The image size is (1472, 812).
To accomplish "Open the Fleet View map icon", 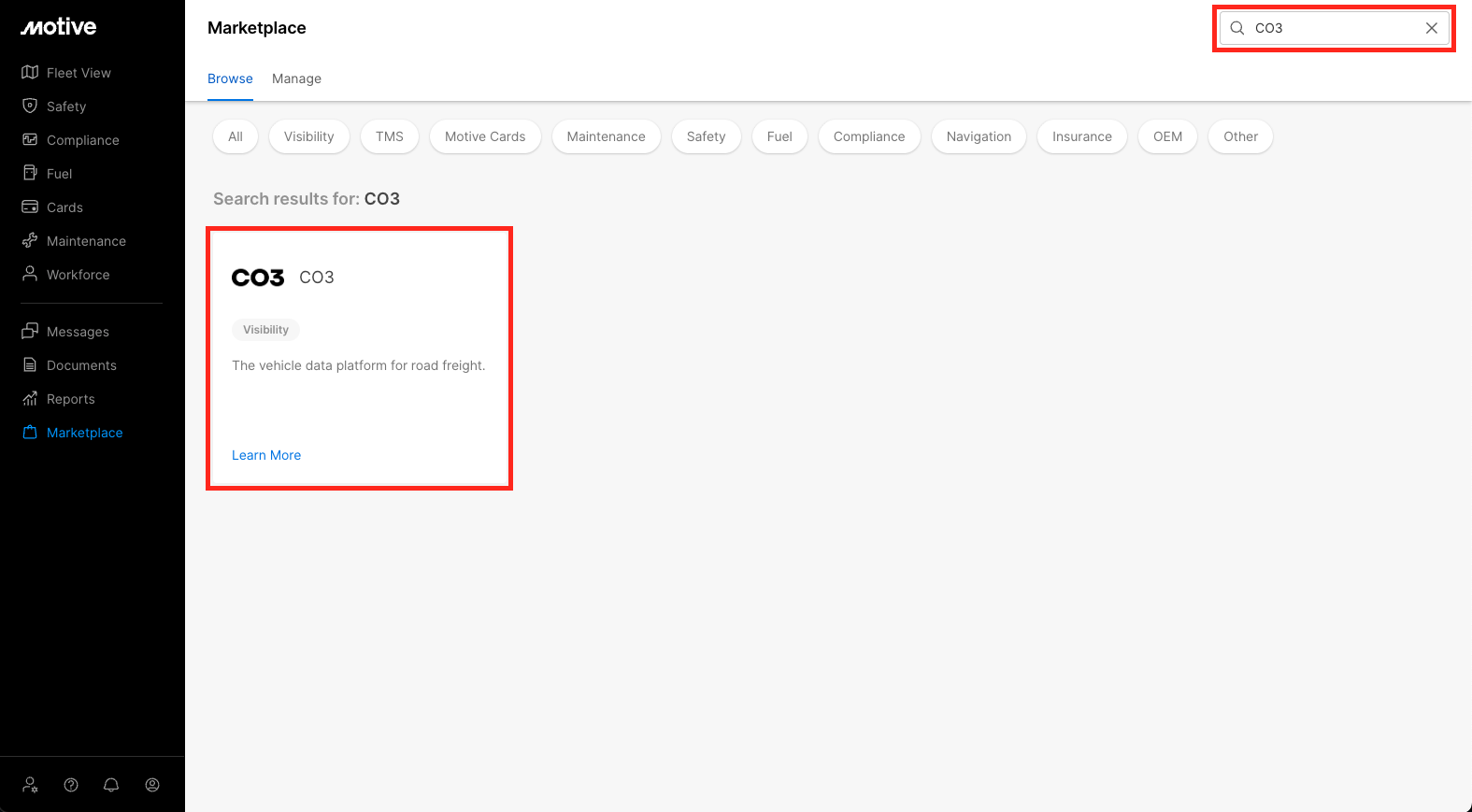I will click(30, 72).
